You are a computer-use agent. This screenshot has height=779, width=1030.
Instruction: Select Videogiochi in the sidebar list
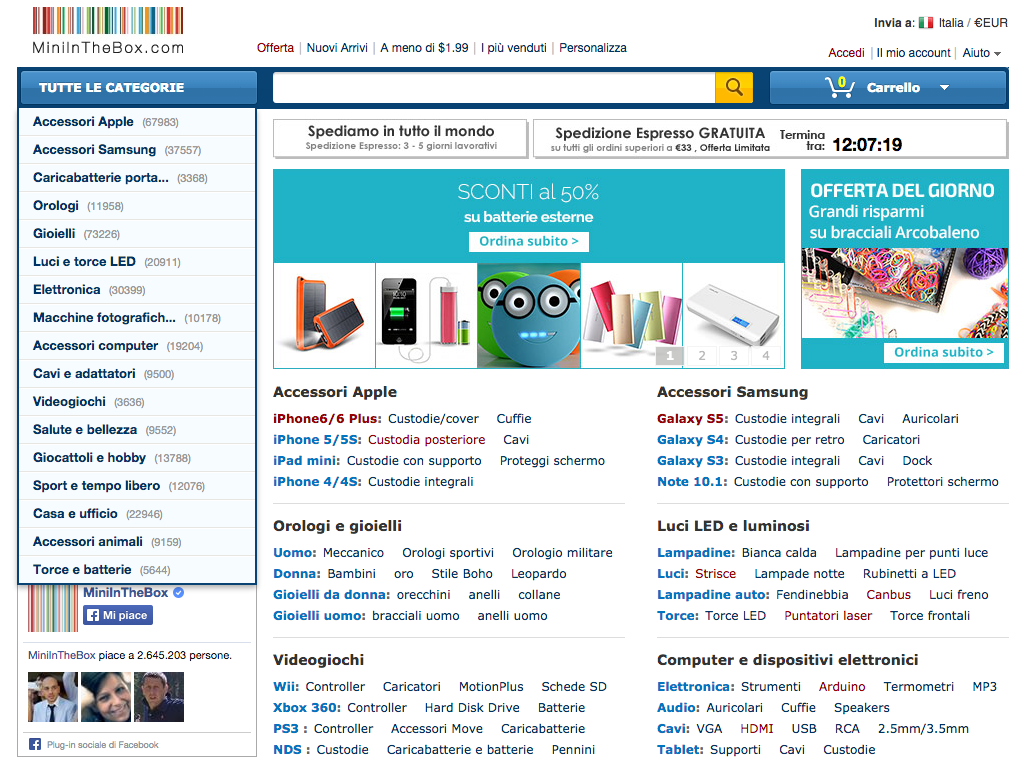point(137,401)
